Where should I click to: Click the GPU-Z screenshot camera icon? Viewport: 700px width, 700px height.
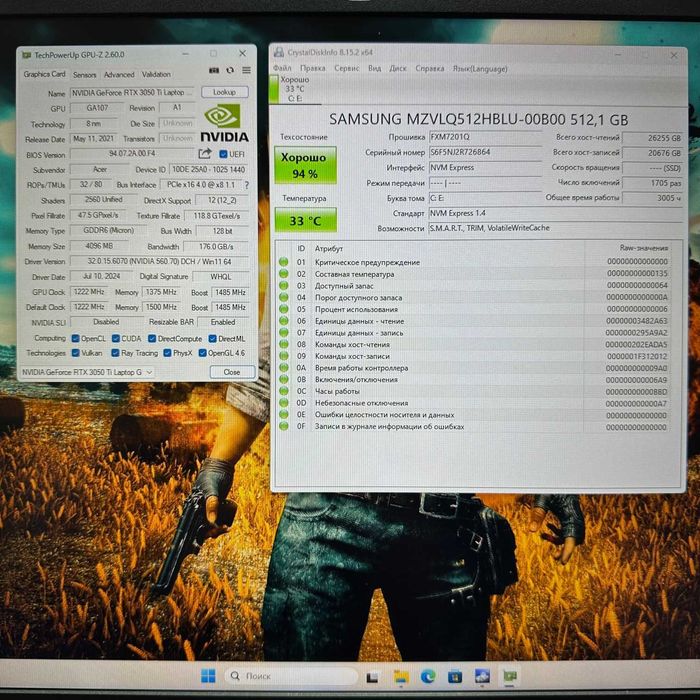214,70
